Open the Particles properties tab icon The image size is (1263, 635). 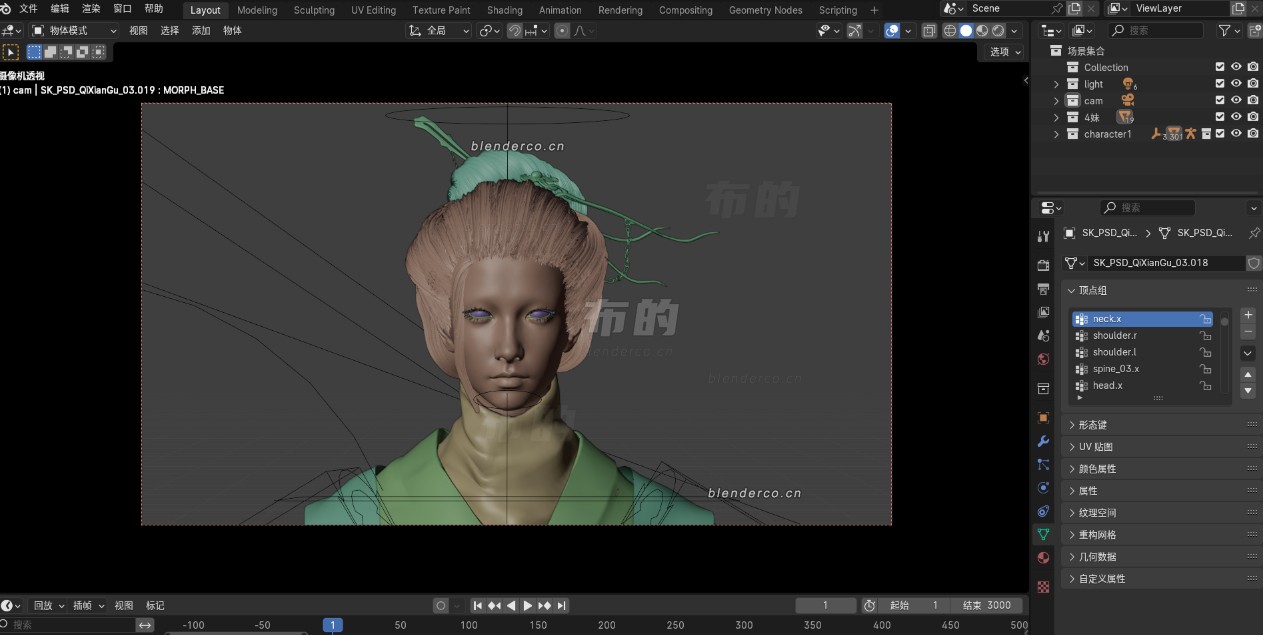1043,464
